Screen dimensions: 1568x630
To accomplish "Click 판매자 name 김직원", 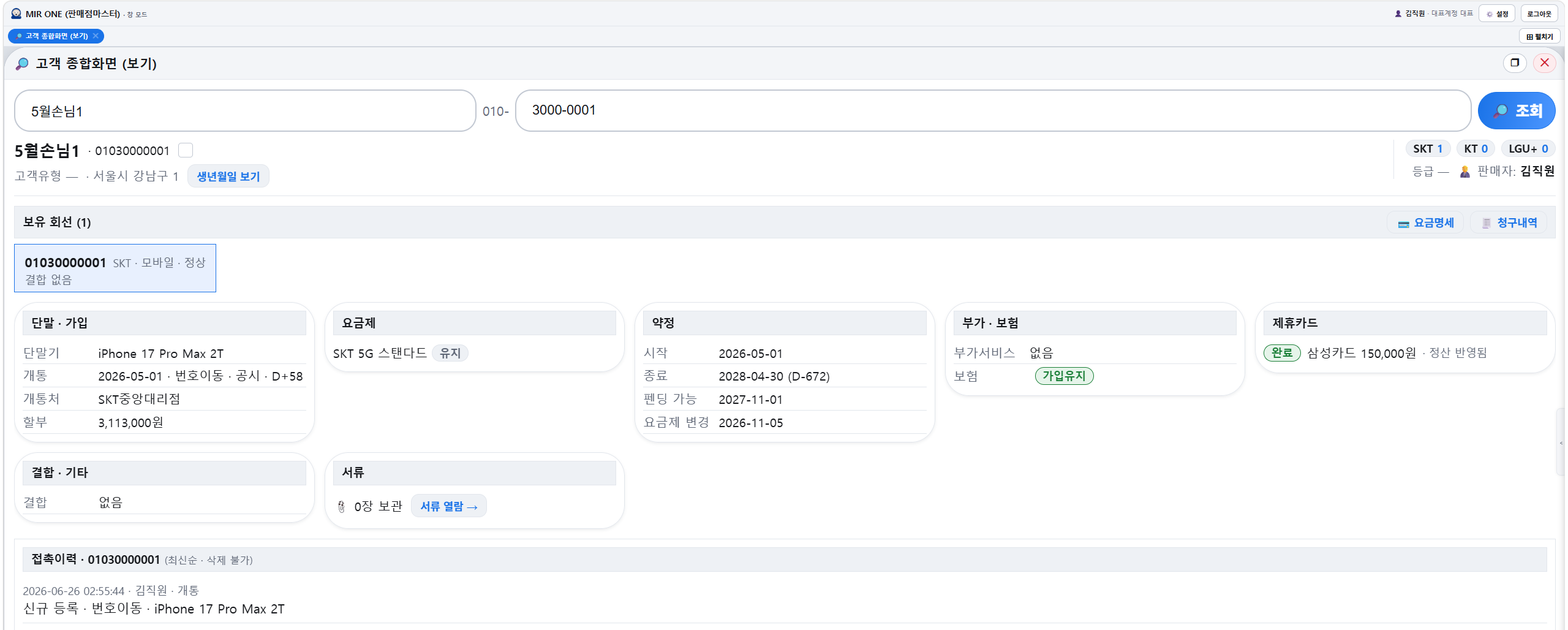I will (x=1537, y=172).
